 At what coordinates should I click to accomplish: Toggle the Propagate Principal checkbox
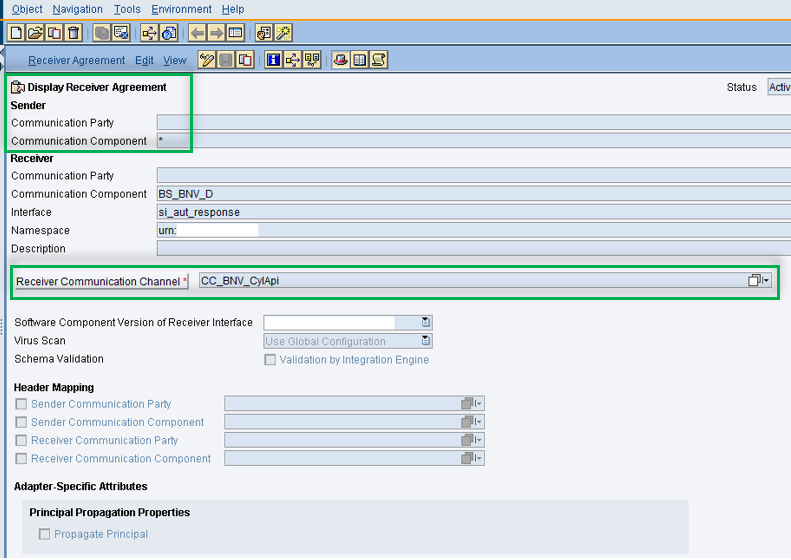44,534
